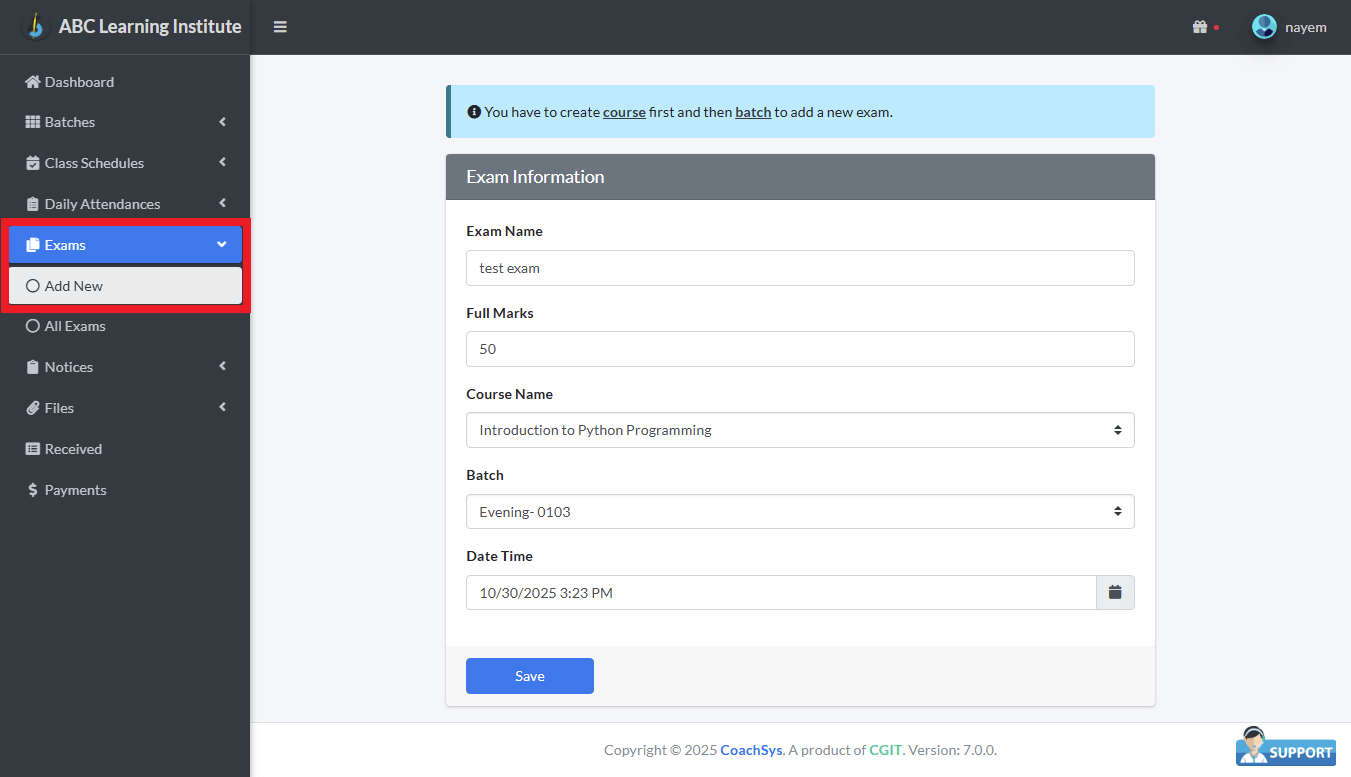
Task: Click the nayem user avatar
Action: (x=1264, y=27)
